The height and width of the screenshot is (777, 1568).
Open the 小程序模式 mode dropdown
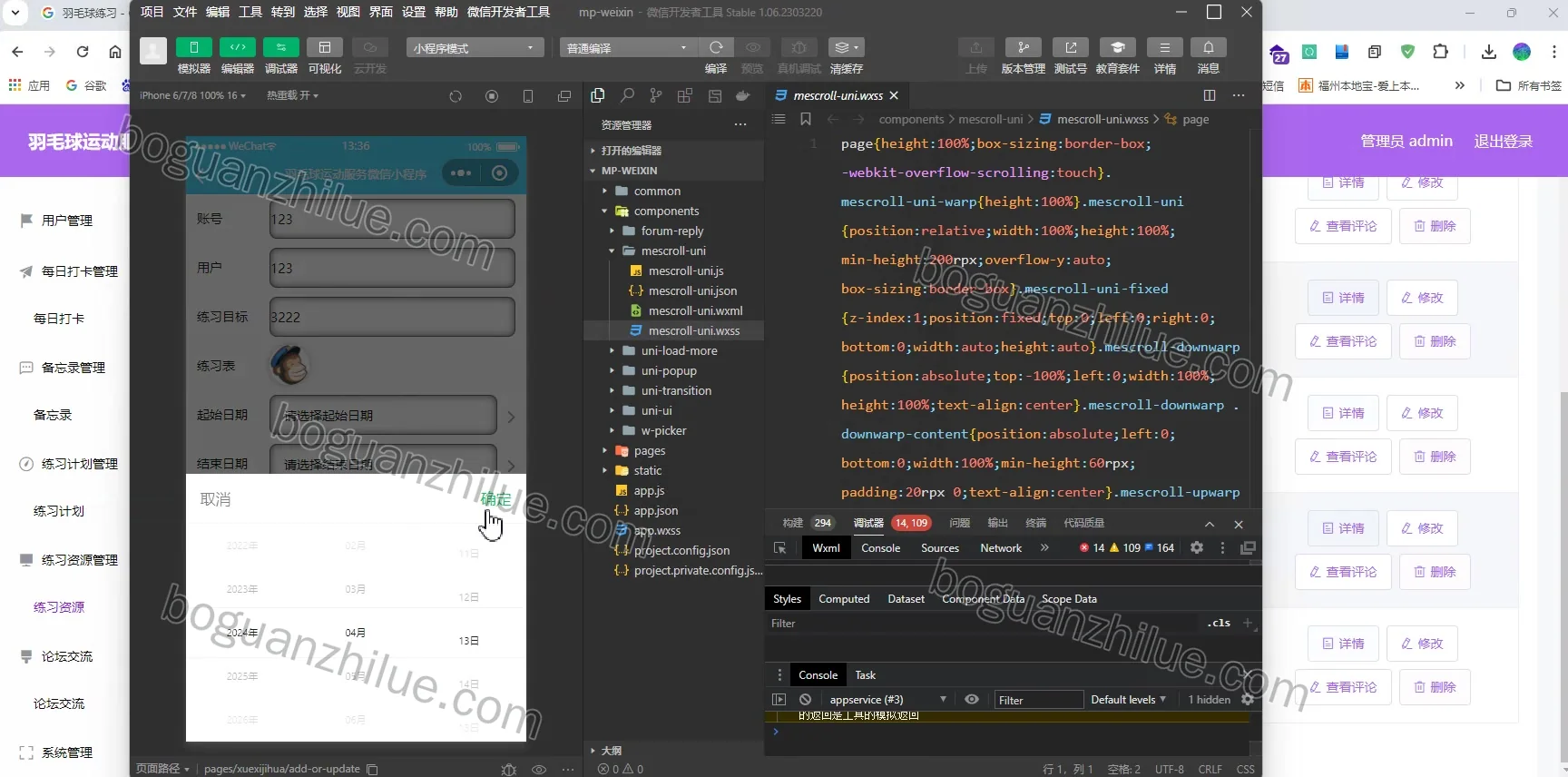pos(475,47)
